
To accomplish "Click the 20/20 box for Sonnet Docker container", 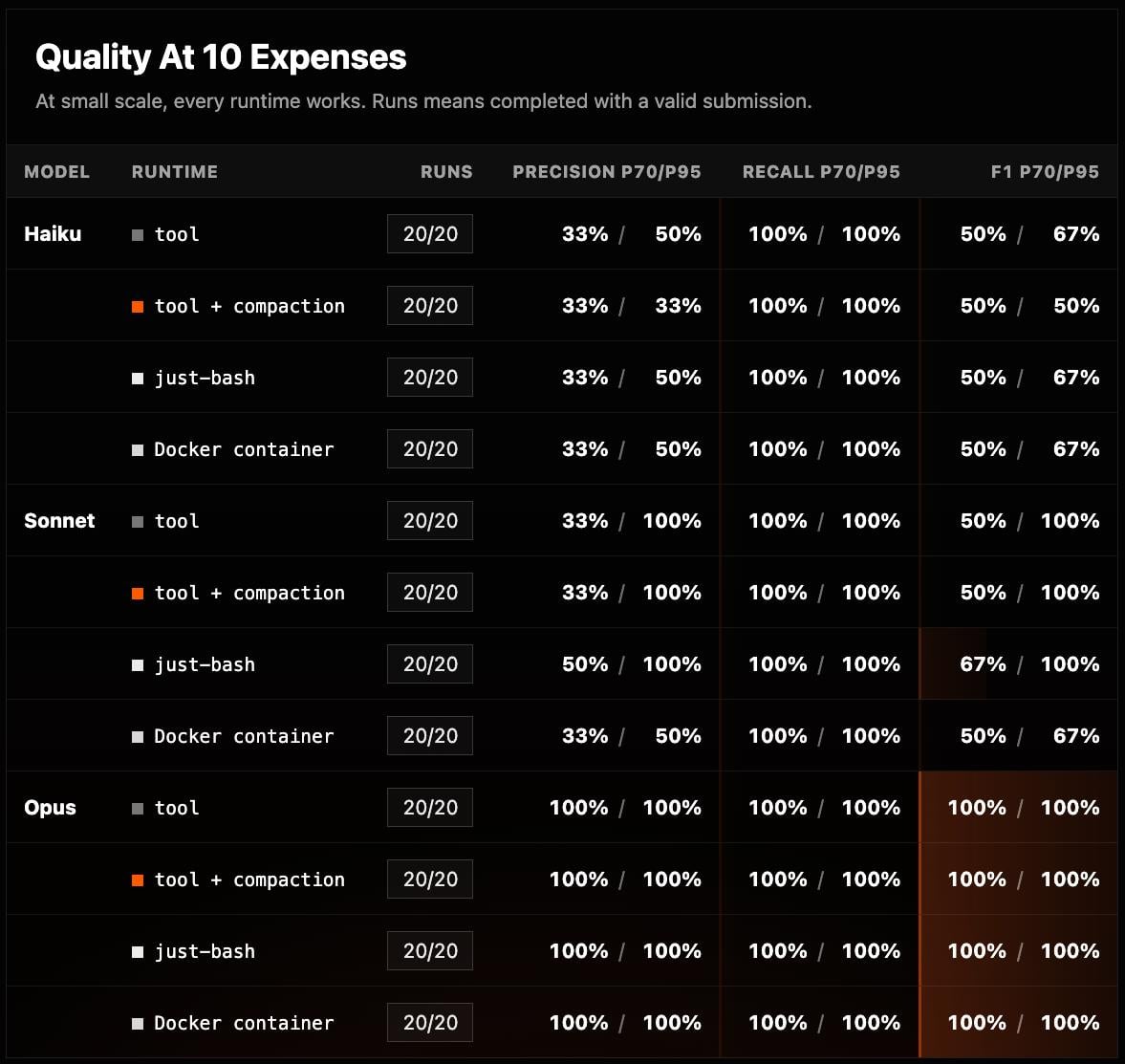I will pos(430,736).
